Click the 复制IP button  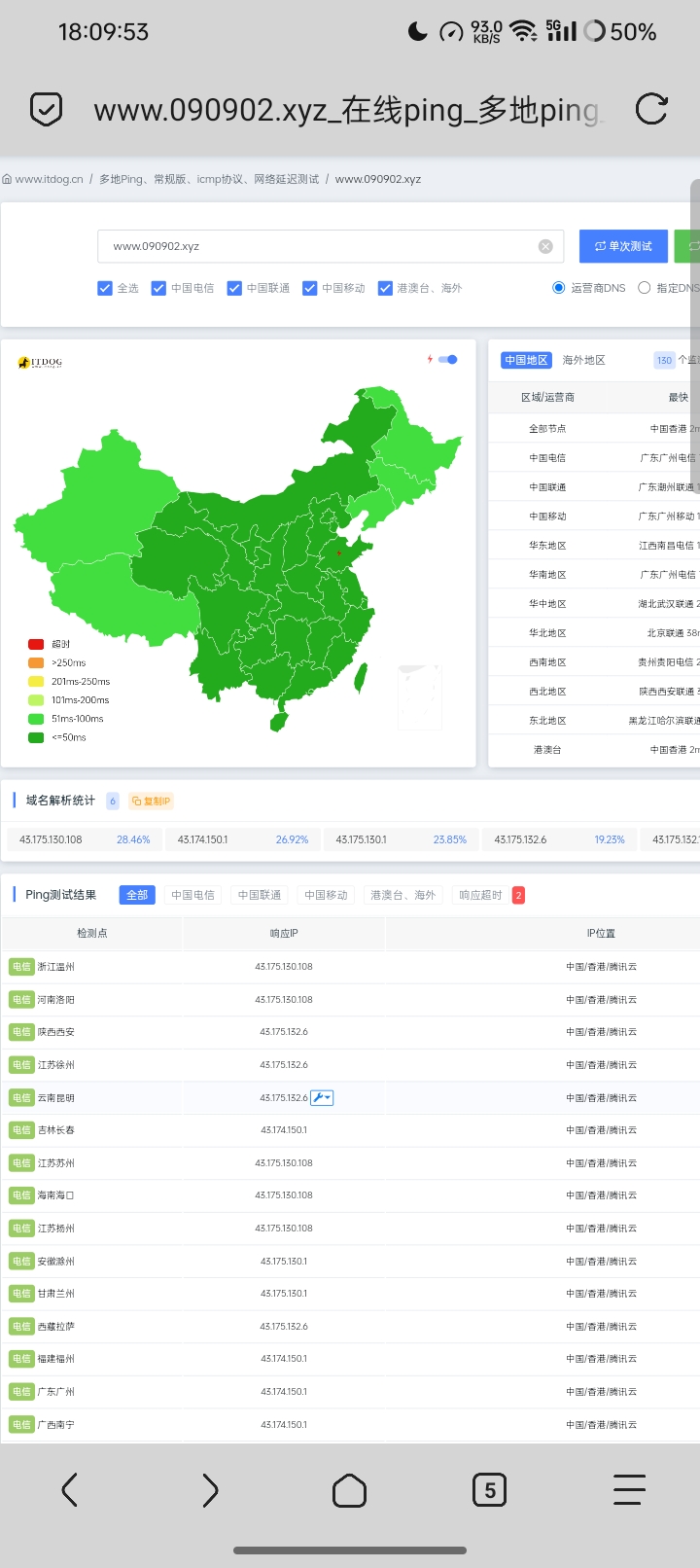pos(151,802)
